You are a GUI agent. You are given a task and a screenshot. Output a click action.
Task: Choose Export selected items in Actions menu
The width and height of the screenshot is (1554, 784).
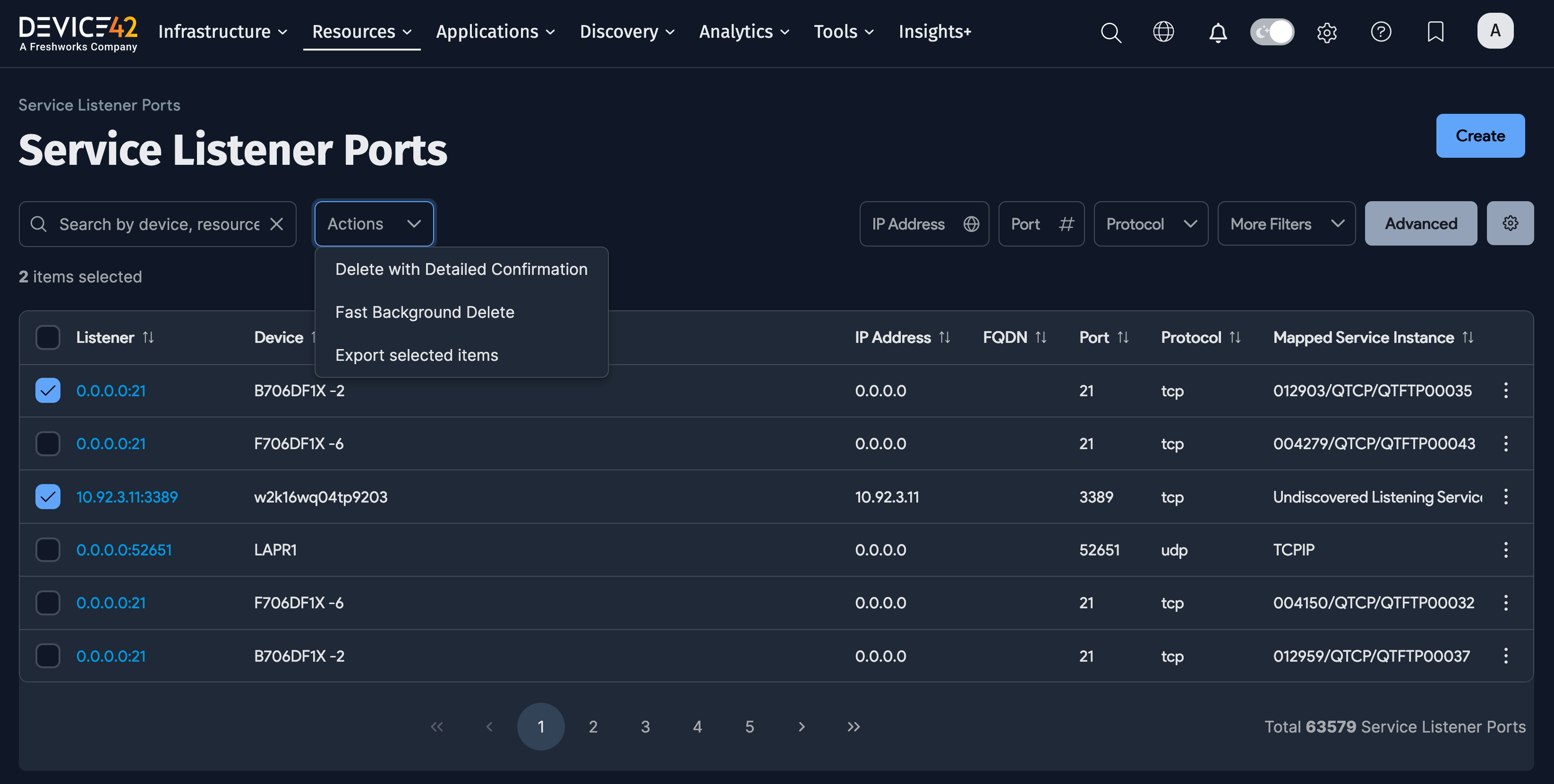click(417, 355)
